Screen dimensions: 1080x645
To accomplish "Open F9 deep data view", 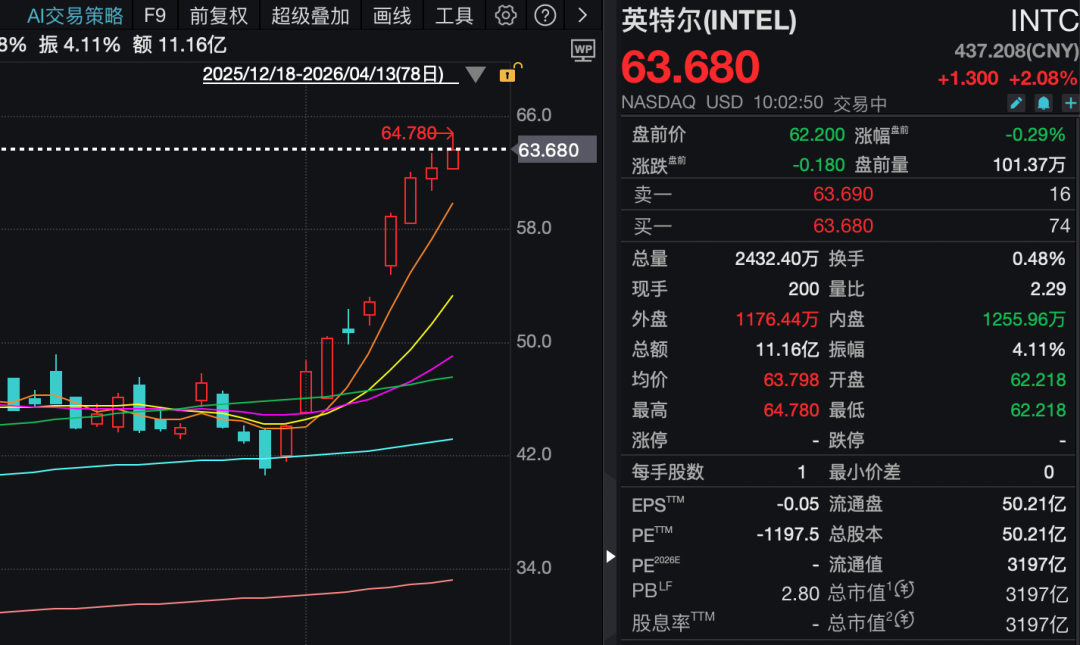I will [x=154, y=15].
